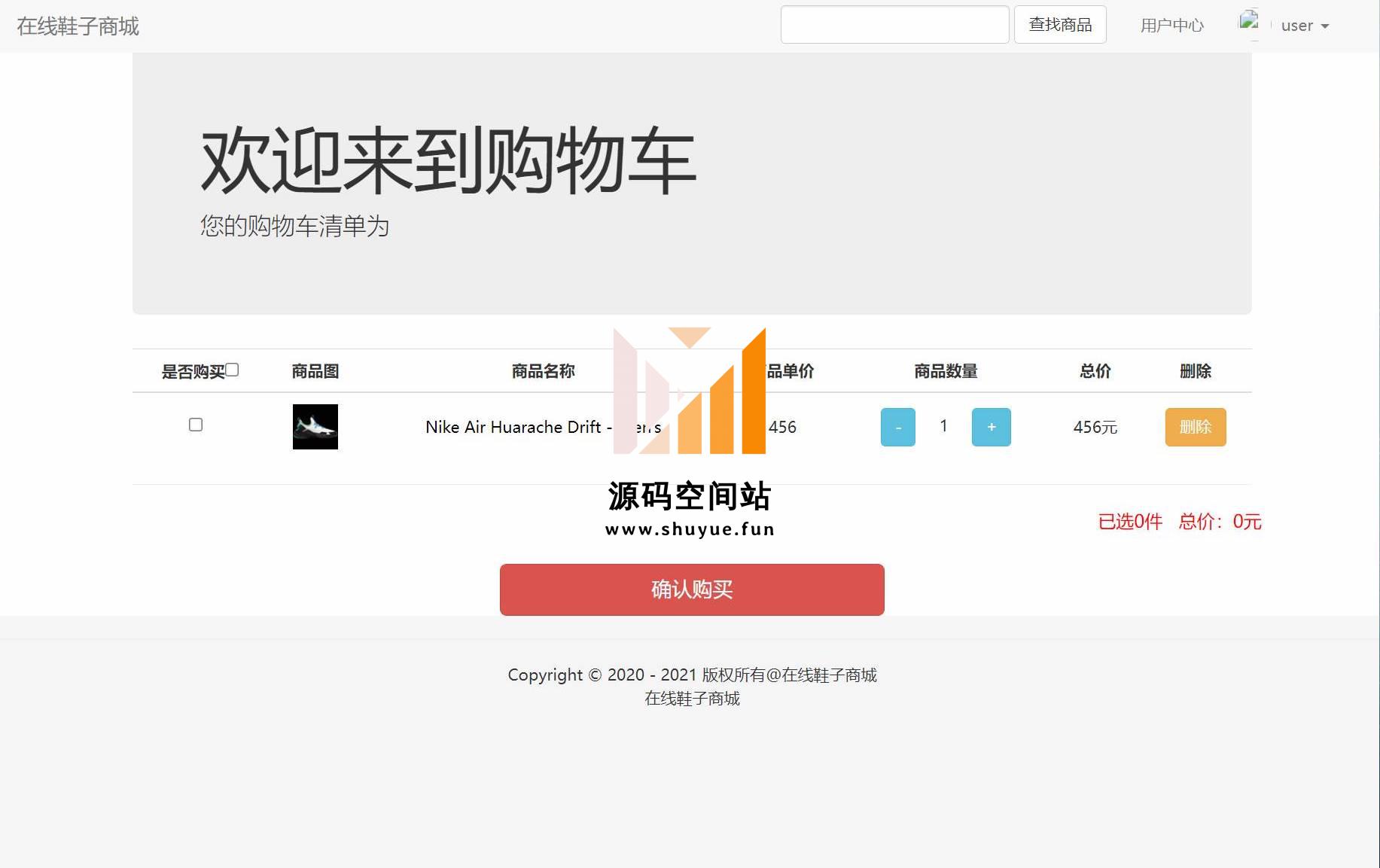Expand the user account dropdown
Image resolution: width=1380 pixels, height=868 pixels.
pyautogui.click(x=1305, y=26)
